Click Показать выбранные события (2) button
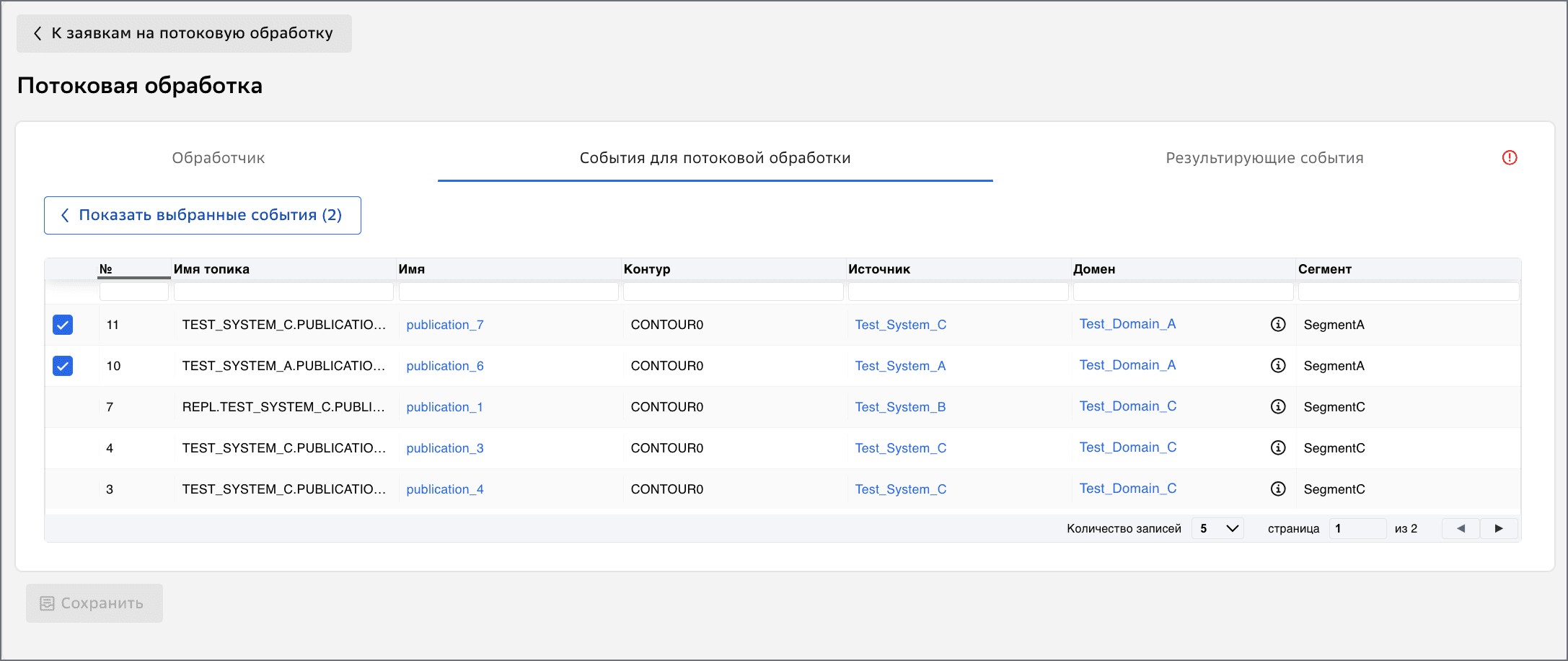 pyautogui.click(x=203, y=215)
